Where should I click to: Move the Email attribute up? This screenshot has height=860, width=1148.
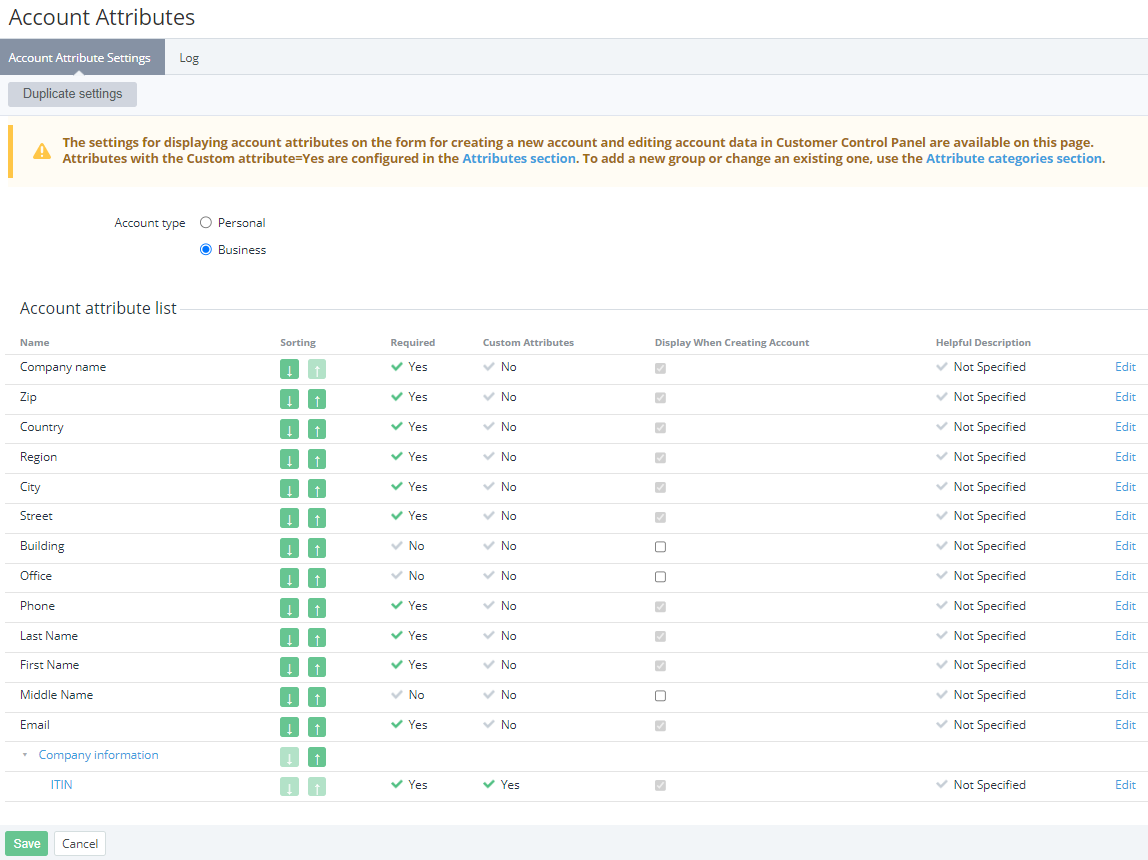(315, 726)
